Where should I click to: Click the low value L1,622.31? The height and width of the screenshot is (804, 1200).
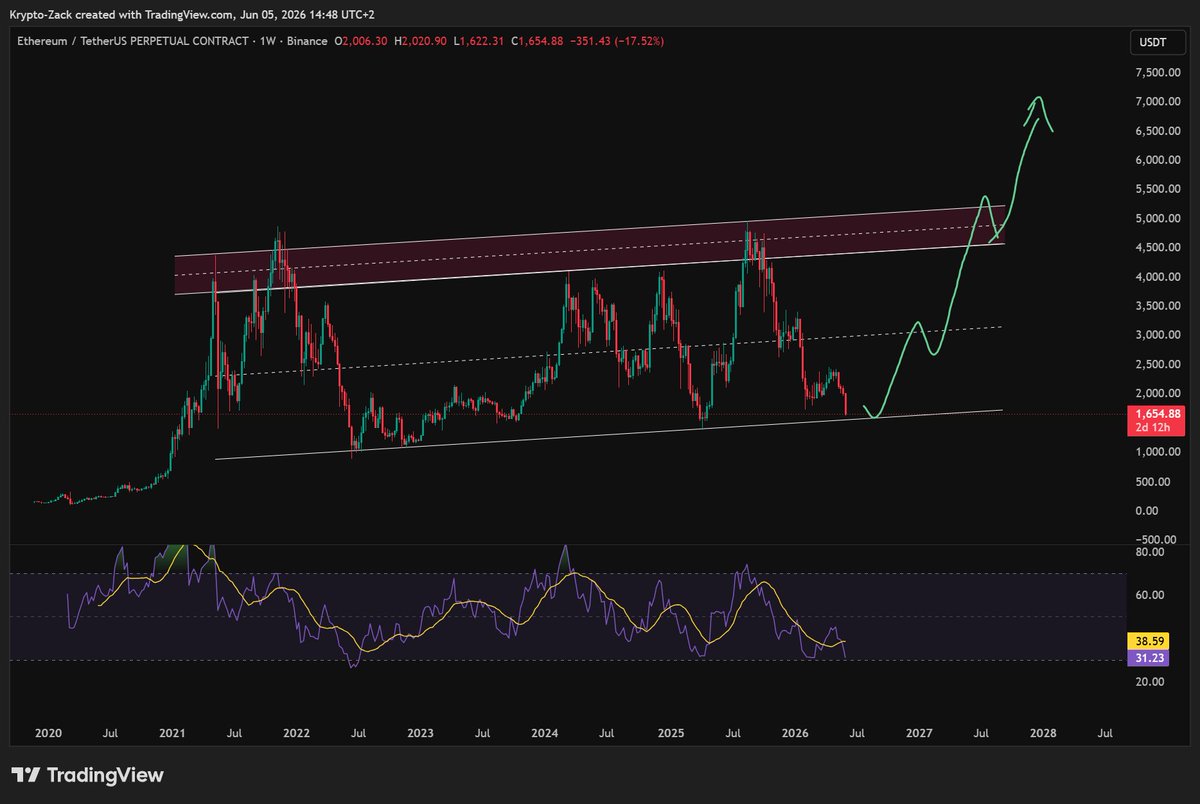click(x=479, y=41)
